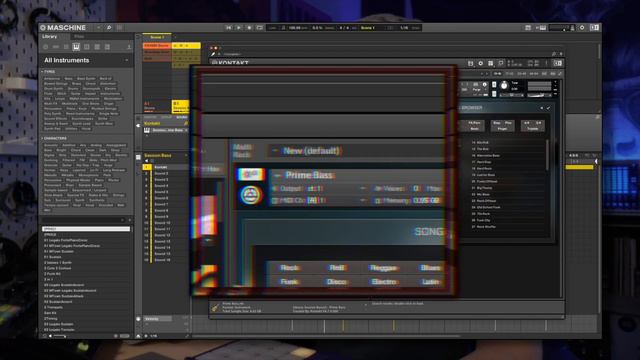Confirm with the BROWSER panel checkmark
This screenshot has height=360, width=640.
pos(548,108)
